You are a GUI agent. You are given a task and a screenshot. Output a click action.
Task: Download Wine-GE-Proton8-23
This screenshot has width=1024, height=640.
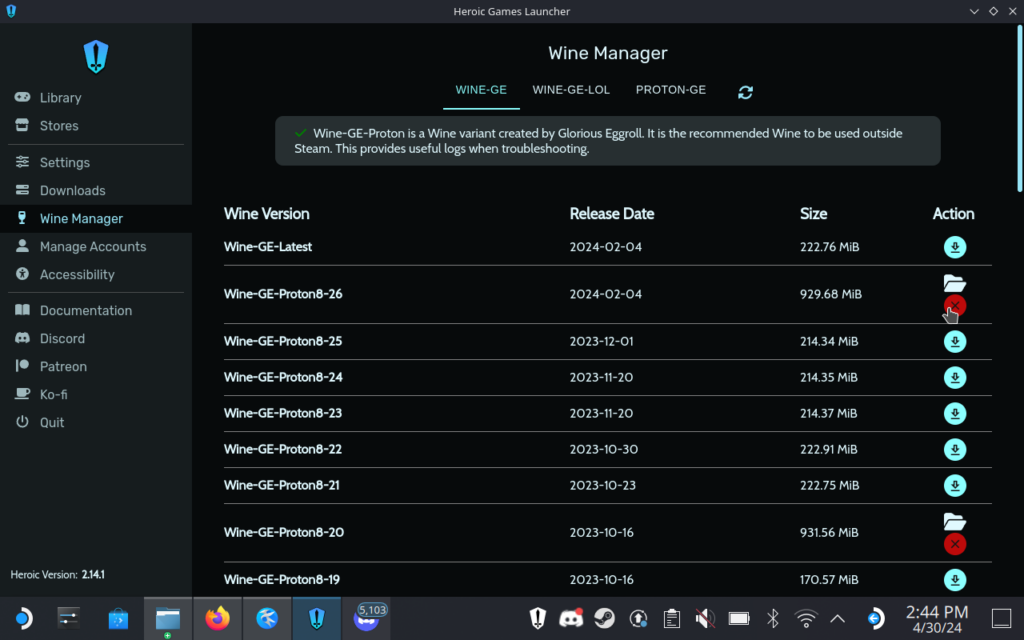click(x=954, y=413)
